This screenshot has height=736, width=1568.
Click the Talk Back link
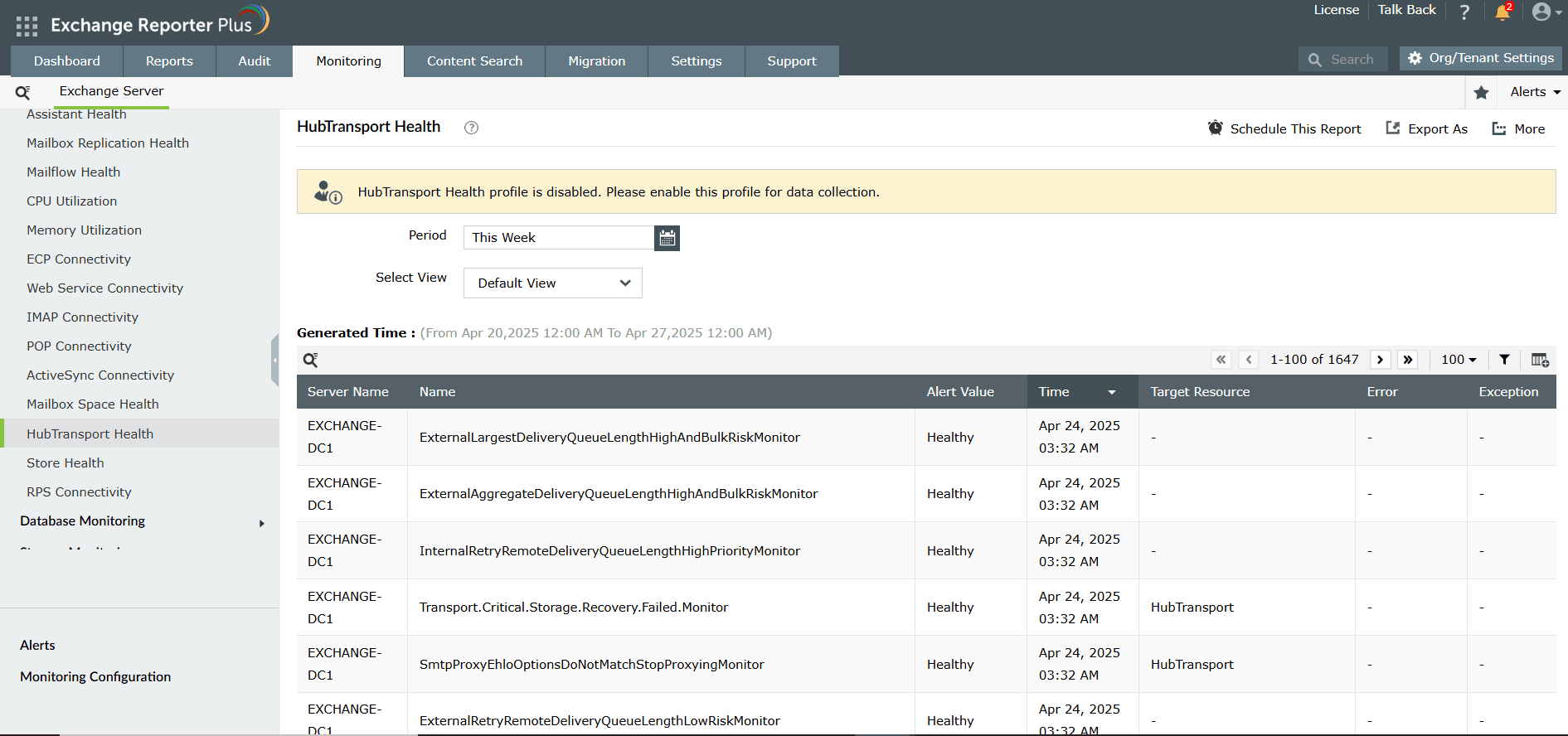click(1407, 10)
